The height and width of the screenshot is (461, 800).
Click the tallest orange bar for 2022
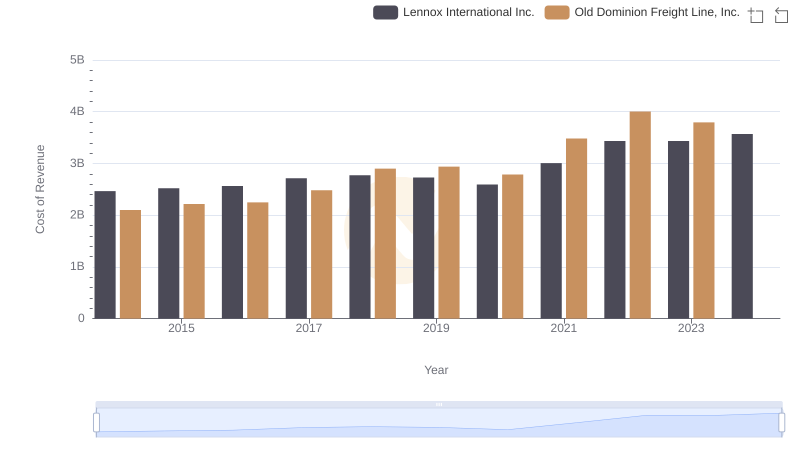coord(640,215)
